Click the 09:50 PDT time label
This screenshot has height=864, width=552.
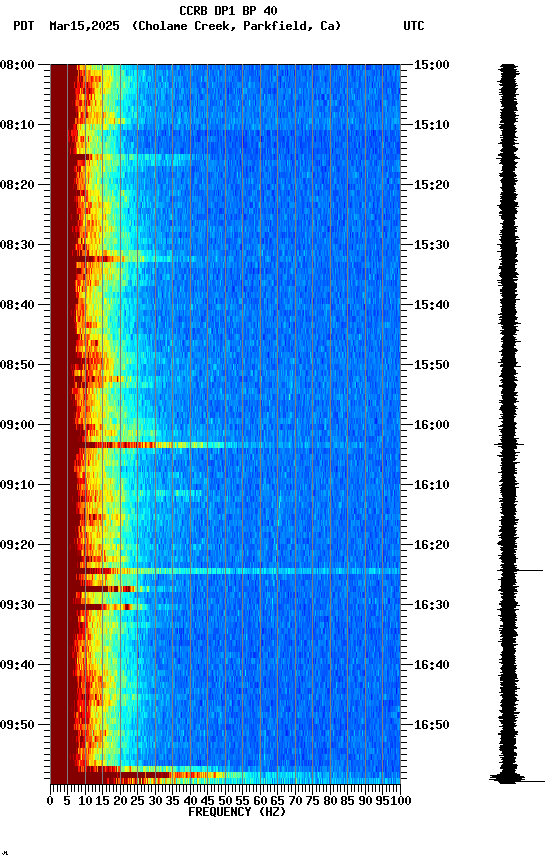pyautogui.click(x=17, y=725)
